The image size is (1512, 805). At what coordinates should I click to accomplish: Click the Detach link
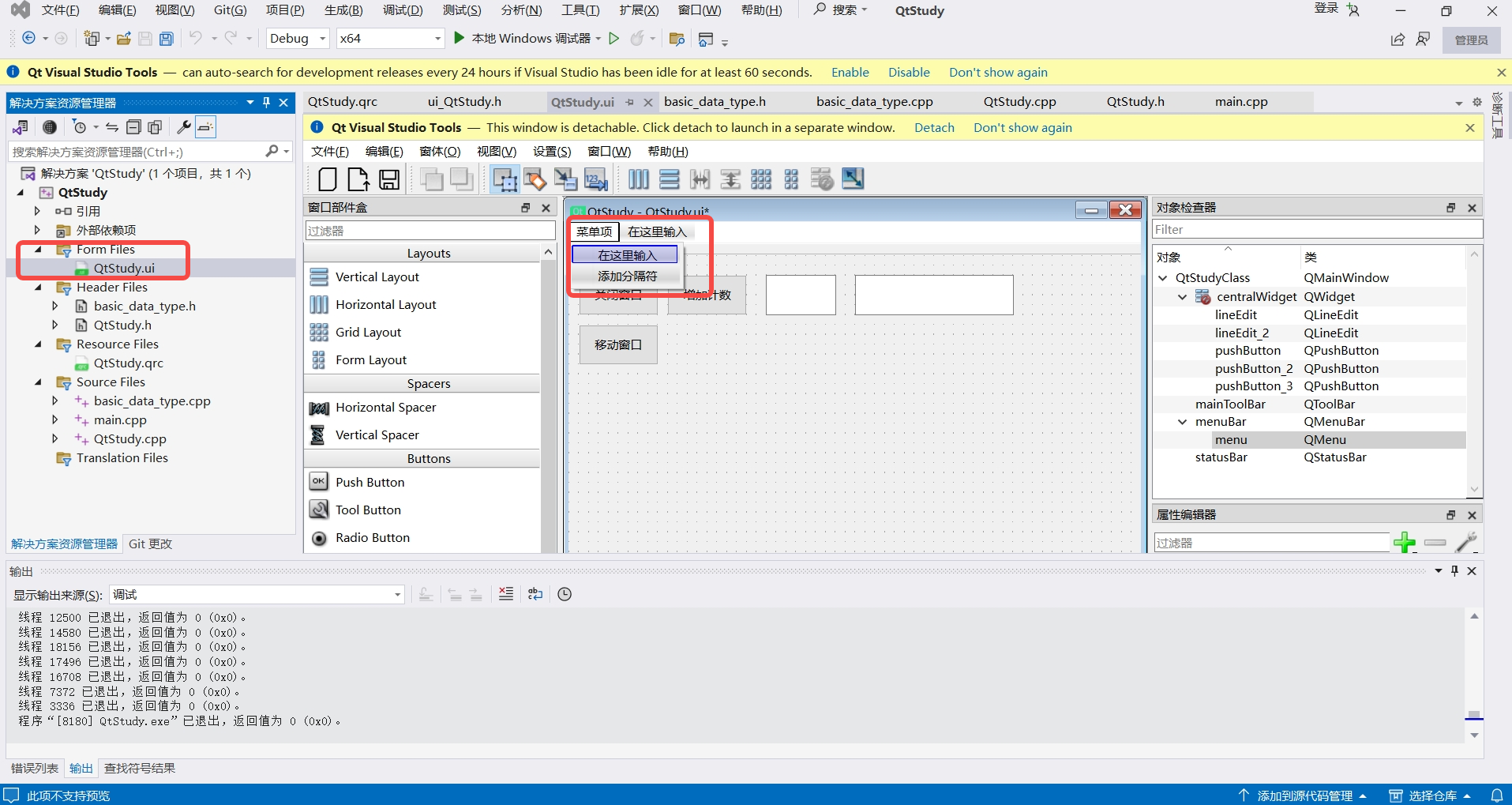[934, 127]
